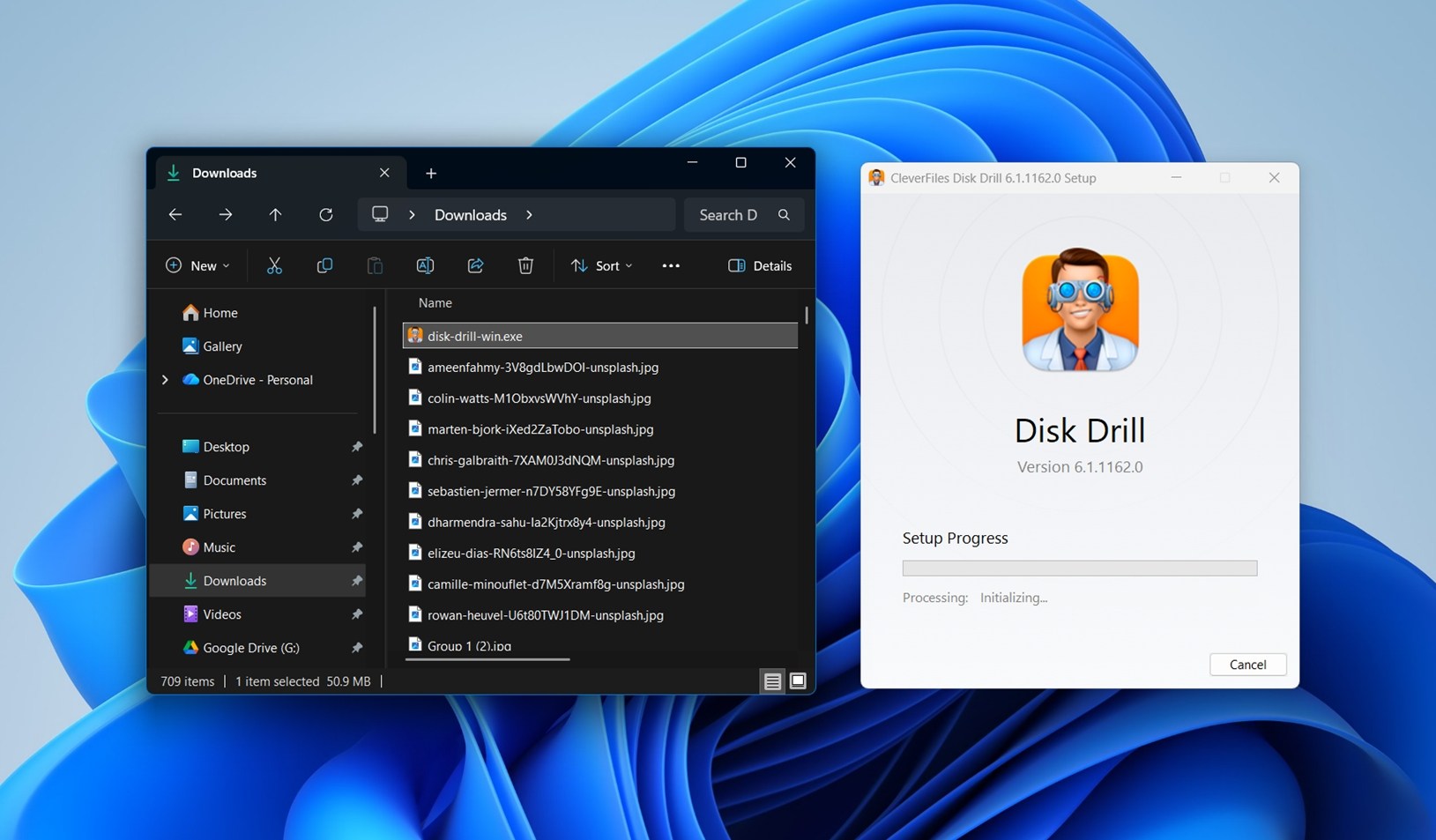Toggle the pin on the Music folder

click(357, 547)
